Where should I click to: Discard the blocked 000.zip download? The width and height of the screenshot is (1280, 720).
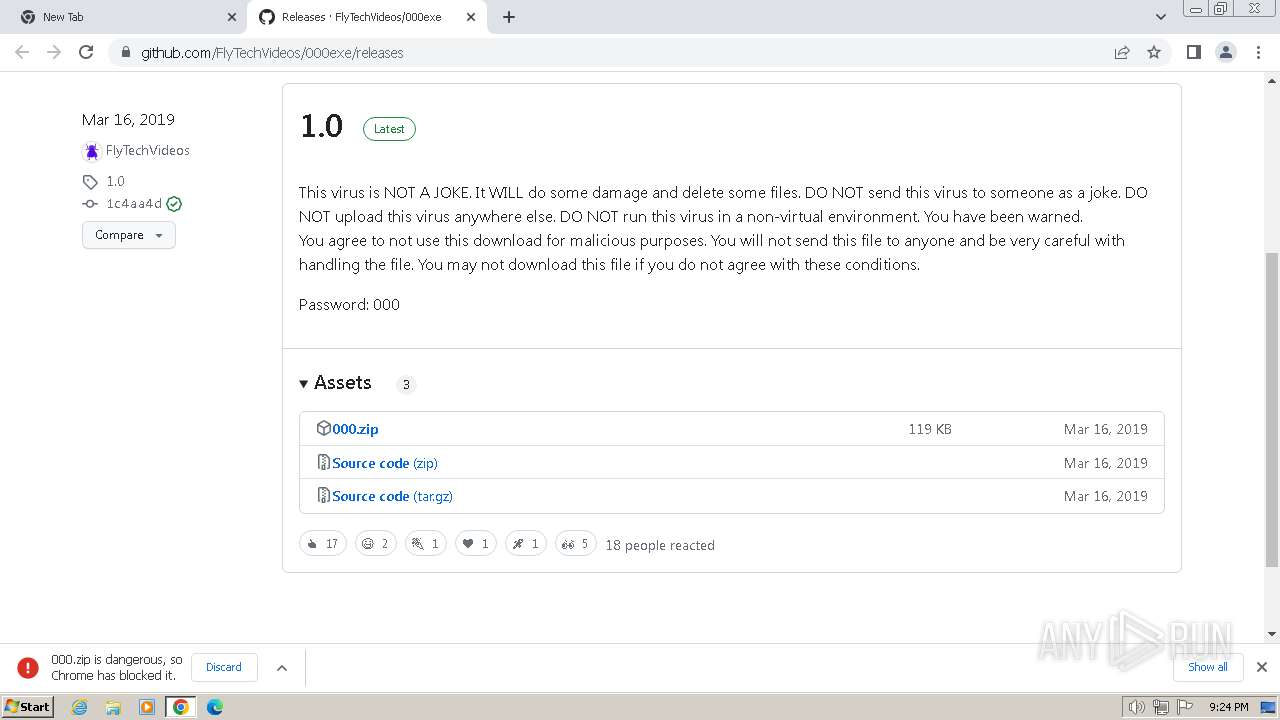[x=224, y=667]
